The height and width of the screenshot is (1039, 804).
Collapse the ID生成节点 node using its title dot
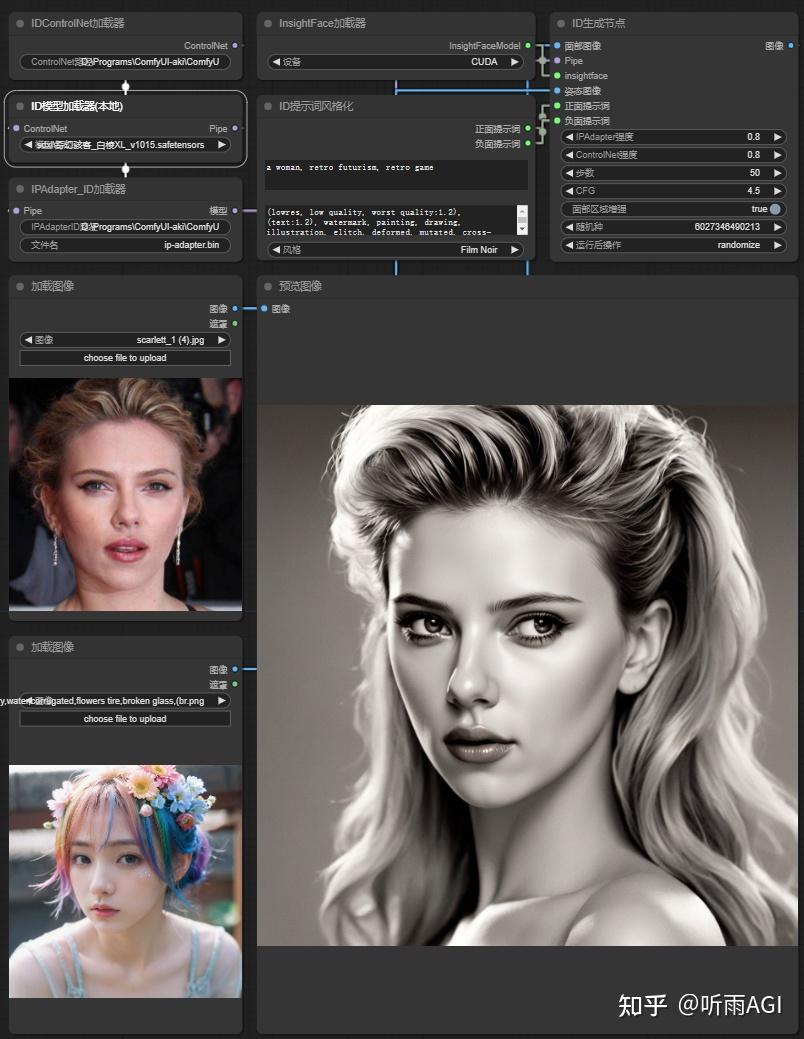(561, 23)
